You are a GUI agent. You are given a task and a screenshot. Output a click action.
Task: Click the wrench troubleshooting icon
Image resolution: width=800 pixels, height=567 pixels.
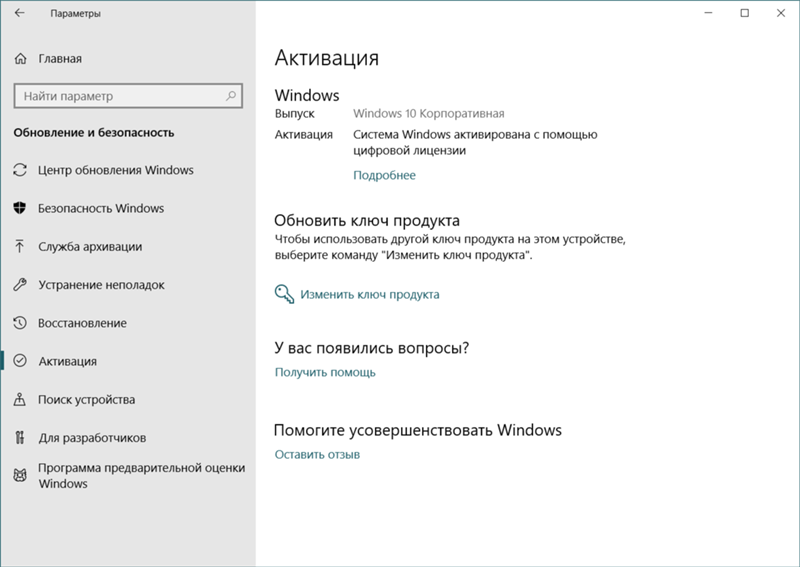[20, 285]
